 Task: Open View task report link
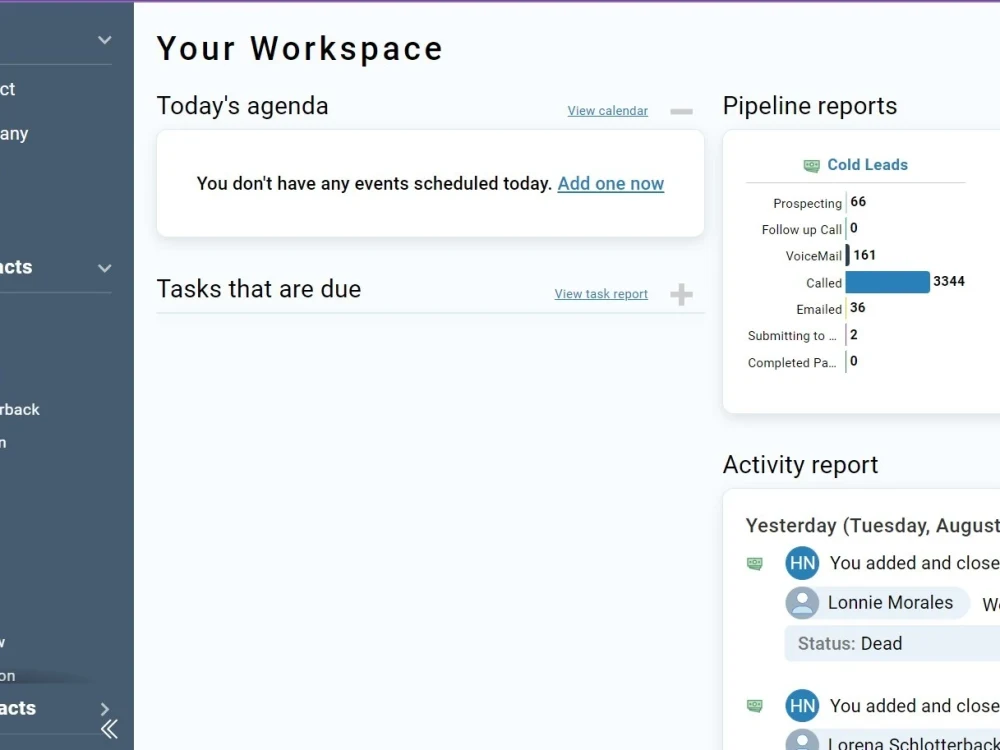coord(601,294)
